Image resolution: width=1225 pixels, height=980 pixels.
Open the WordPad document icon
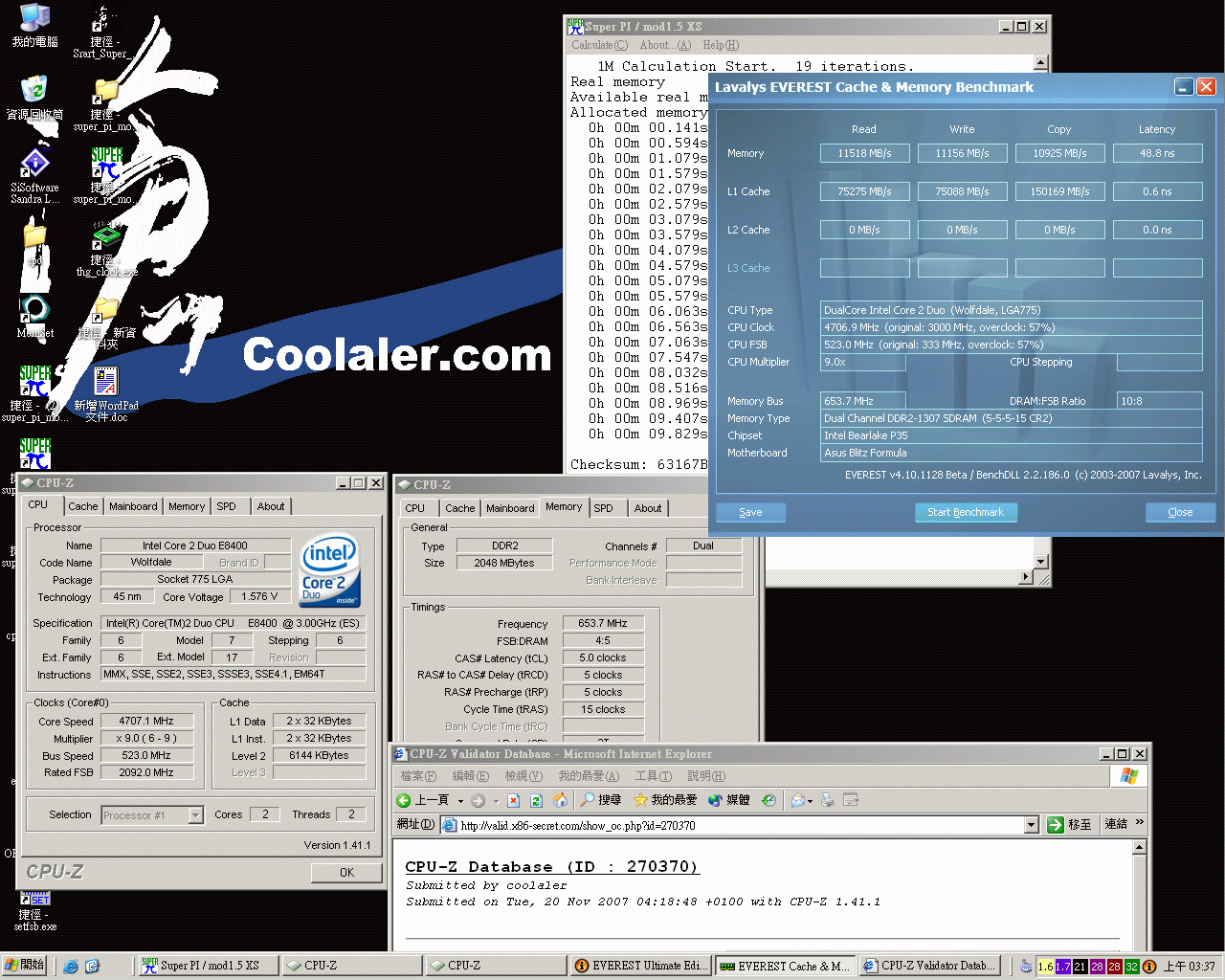(106, 394)
